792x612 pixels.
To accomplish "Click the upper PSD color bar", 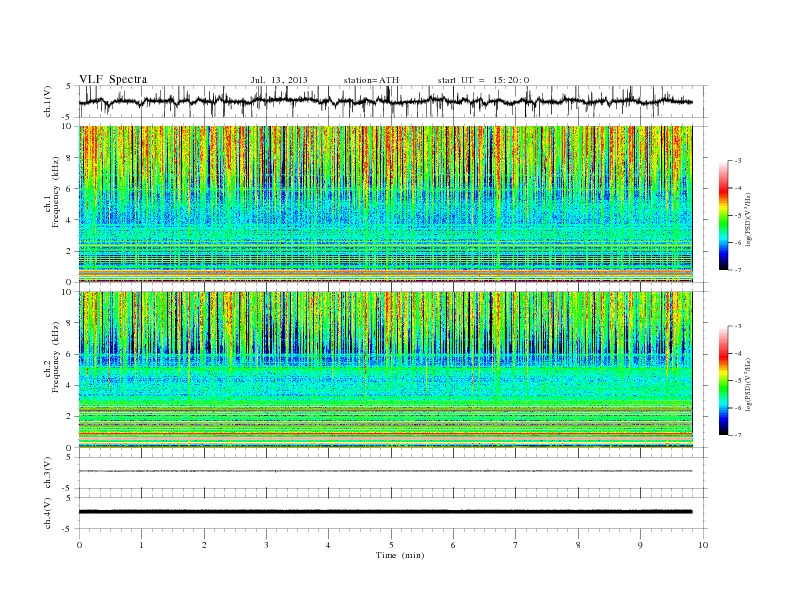I will pyautogui.click(x=724, y=215).
